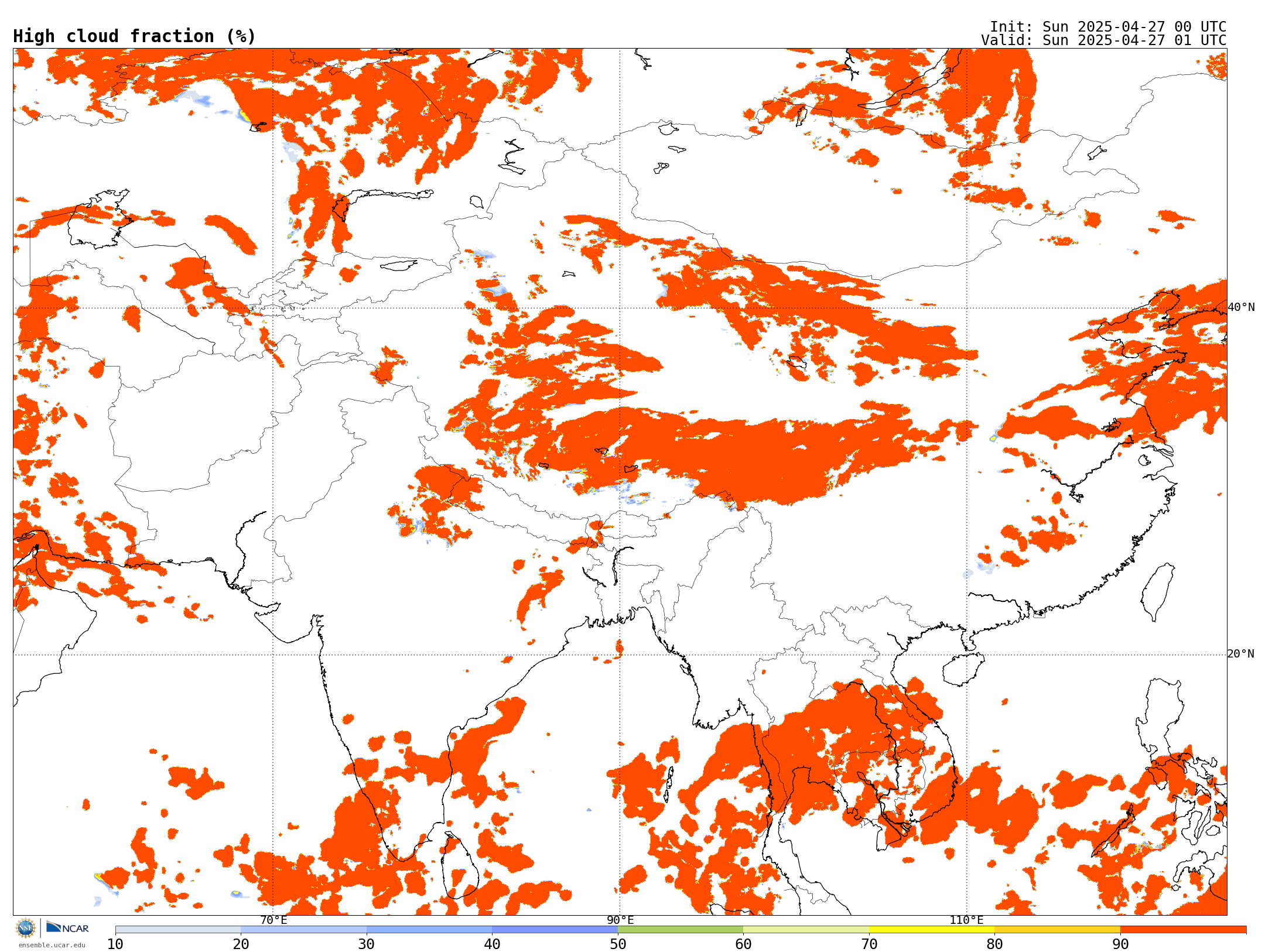The width and height of the screenshot is (1265, 952).
Task: Click the NCAR logo
Action: (67, 928)
